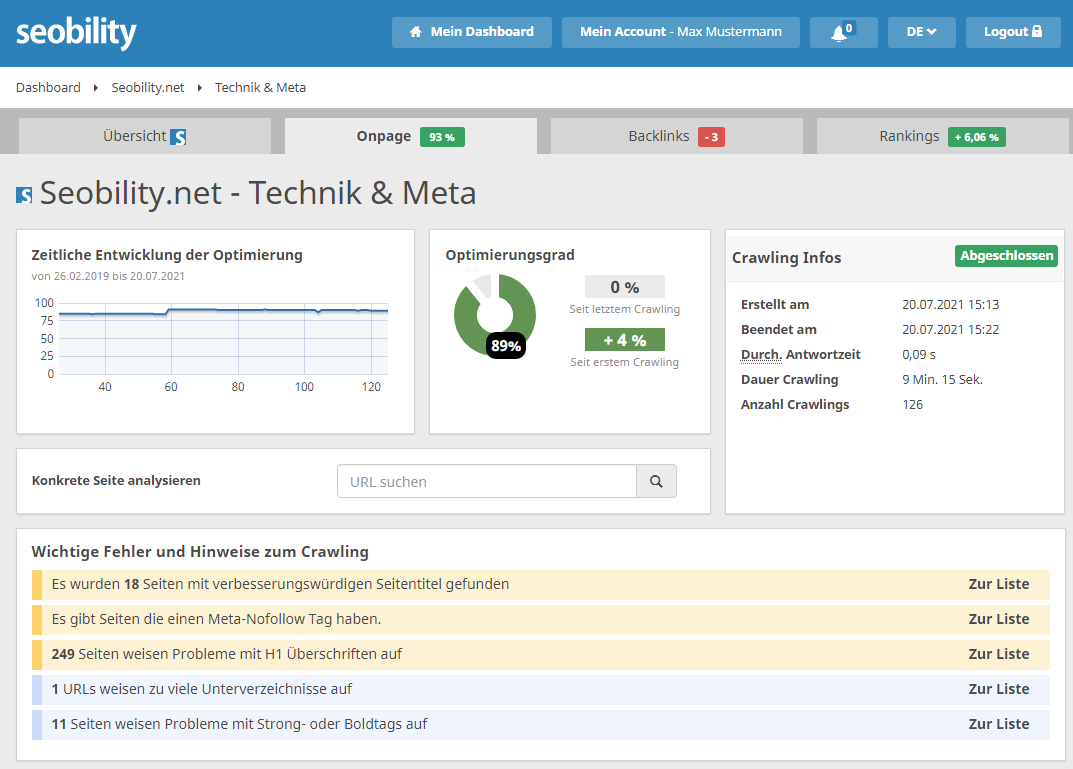Open Mein Dashboard

coord(471,32)
